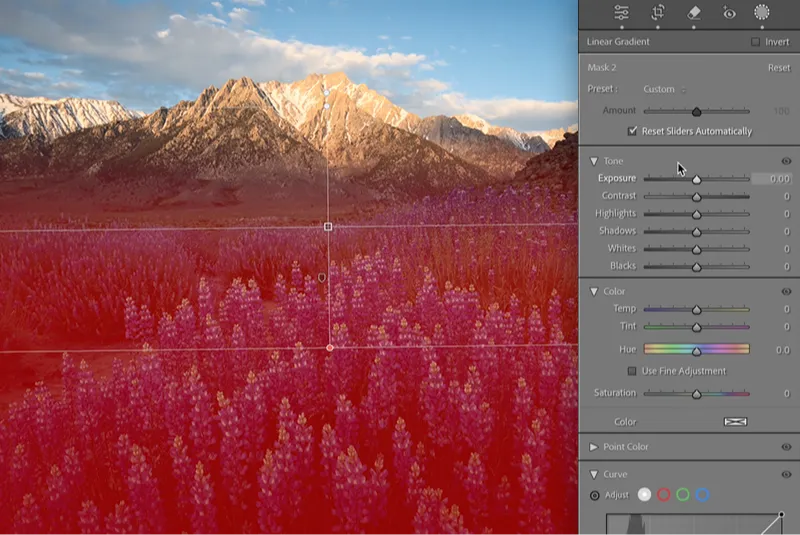Select the Crop and rotate tool
The image size is (800, 535).
658,12
